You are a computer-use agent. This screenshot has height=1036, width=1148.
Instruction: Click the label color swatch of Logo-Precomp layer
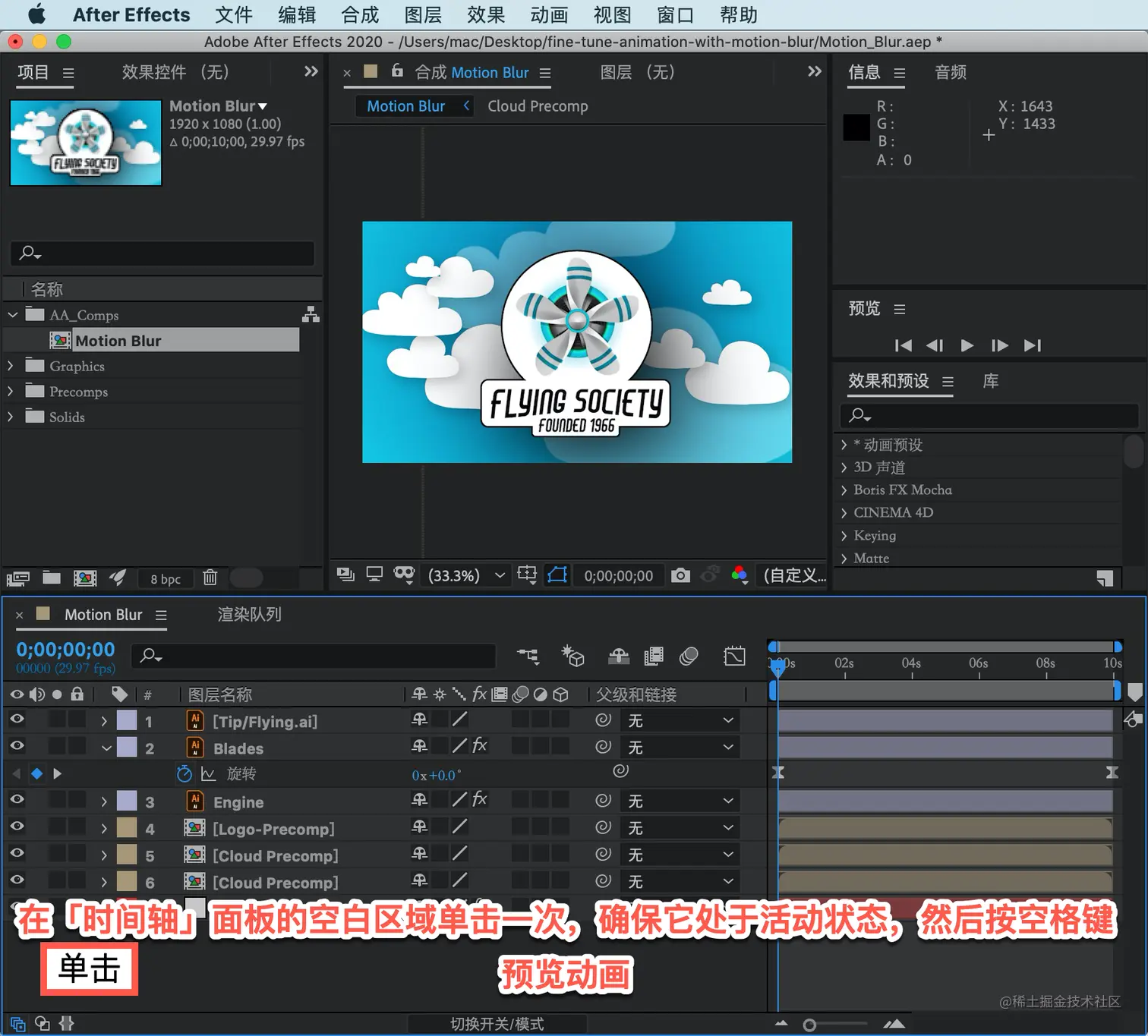(x=127, y=828)
